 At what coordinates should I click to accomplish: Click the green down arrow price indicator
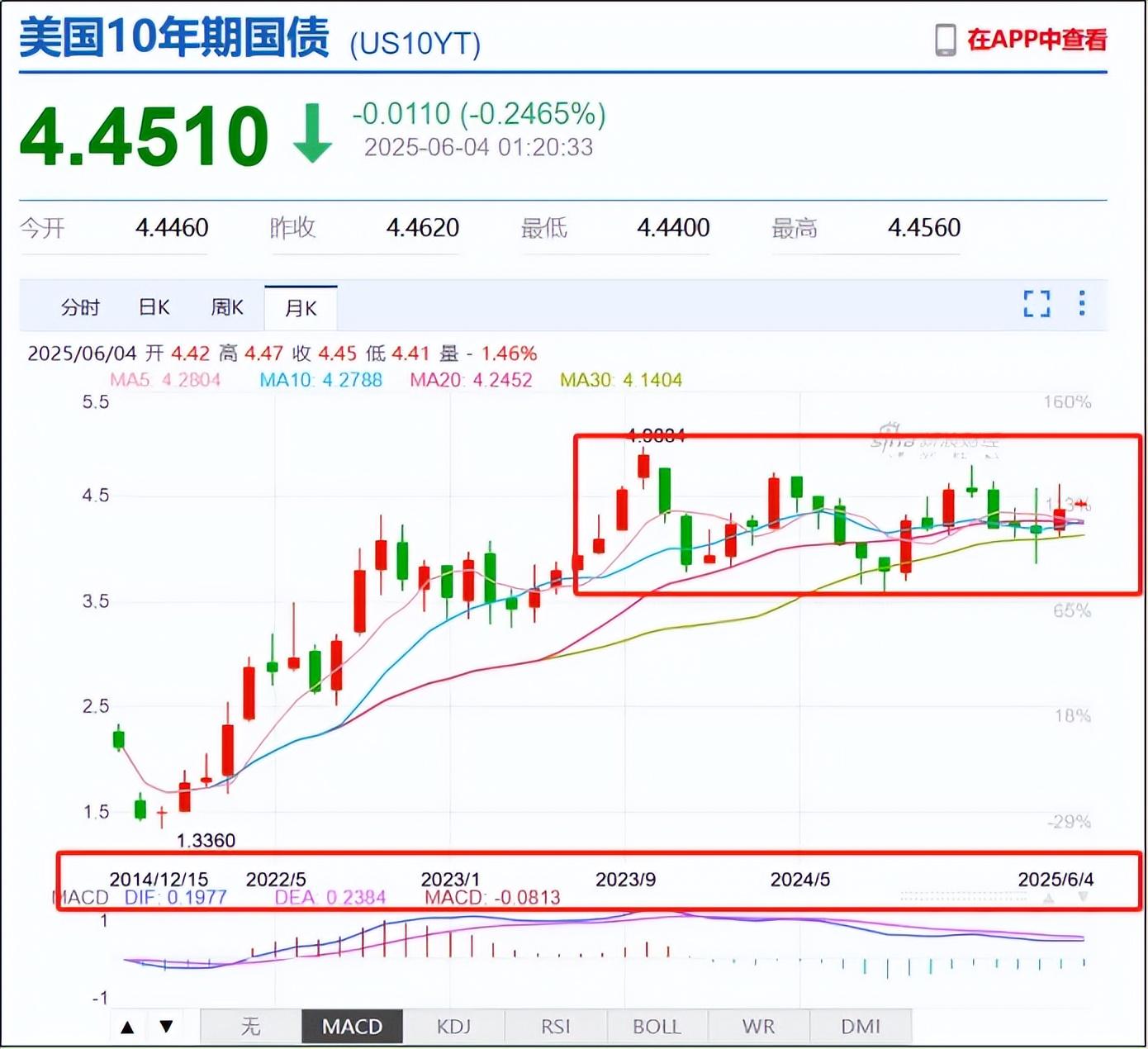(x=313, y=134)
